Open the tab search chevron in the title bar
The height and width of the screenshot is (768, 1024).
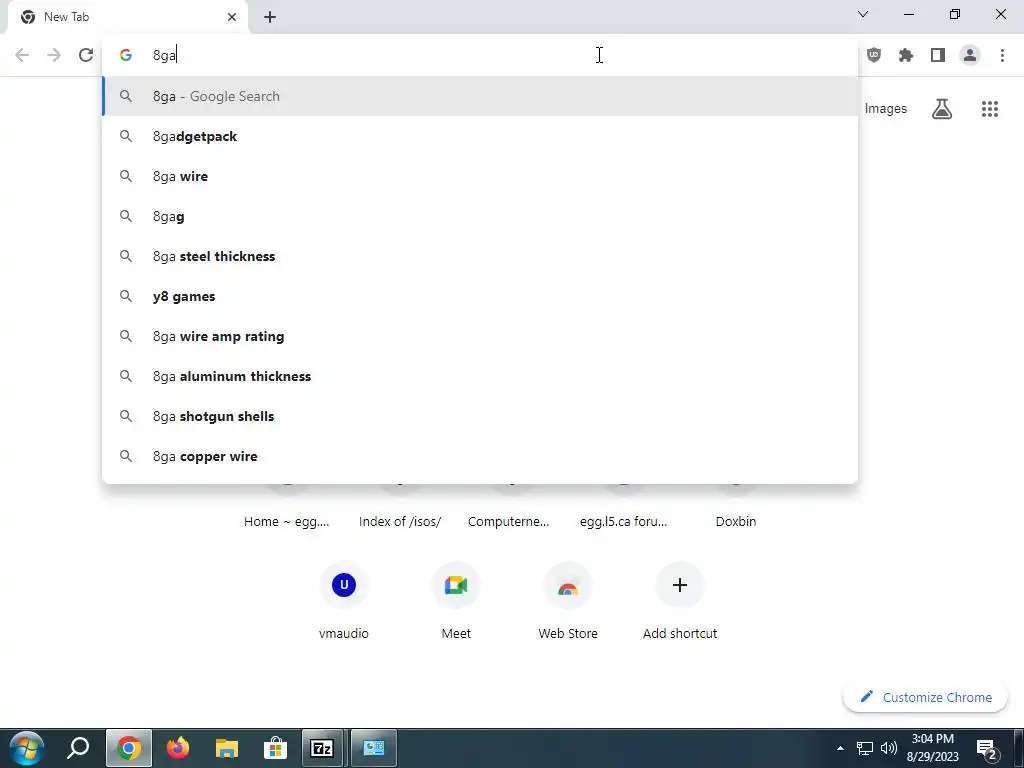(863, 14)
